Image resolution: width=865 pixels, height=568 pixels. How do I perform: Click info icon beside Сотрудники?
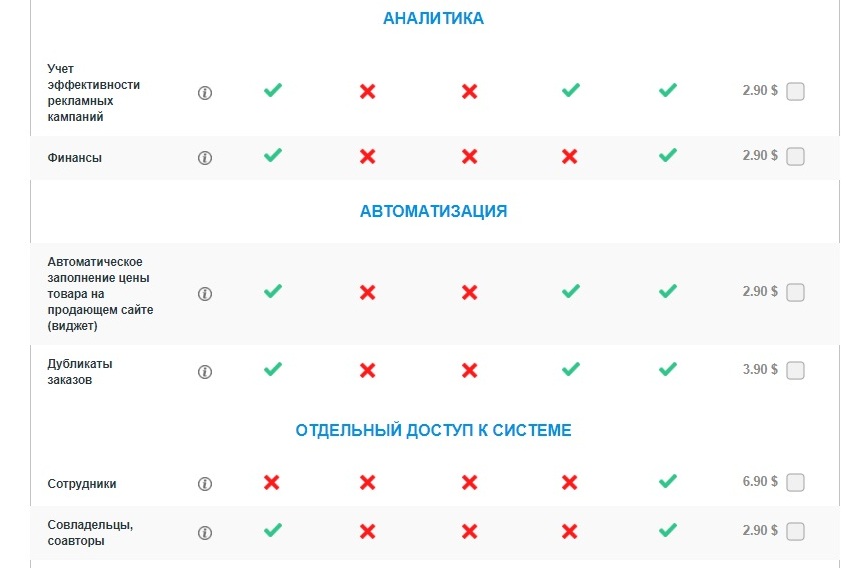[x=205, y=483]
